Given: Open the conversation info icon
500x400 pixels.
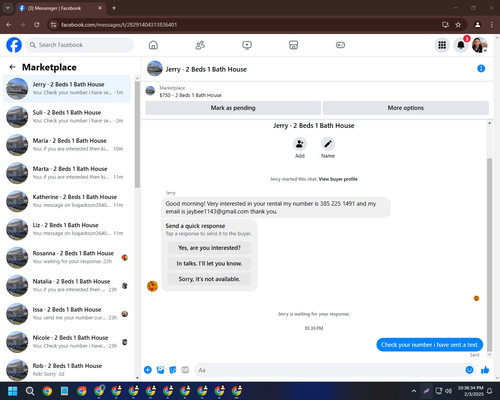Looking at the screenshot, I should tap(481, 68).
